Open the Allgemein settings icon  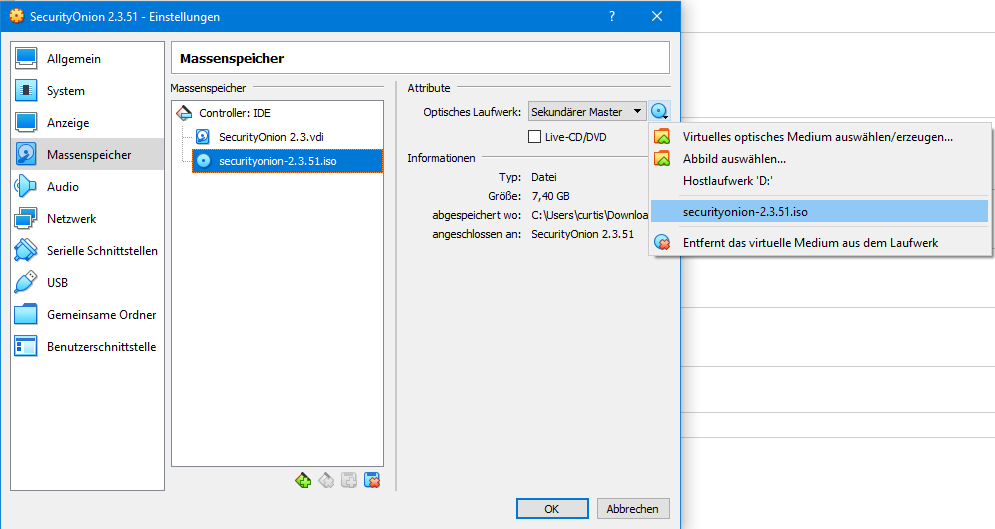click(26, 58)
